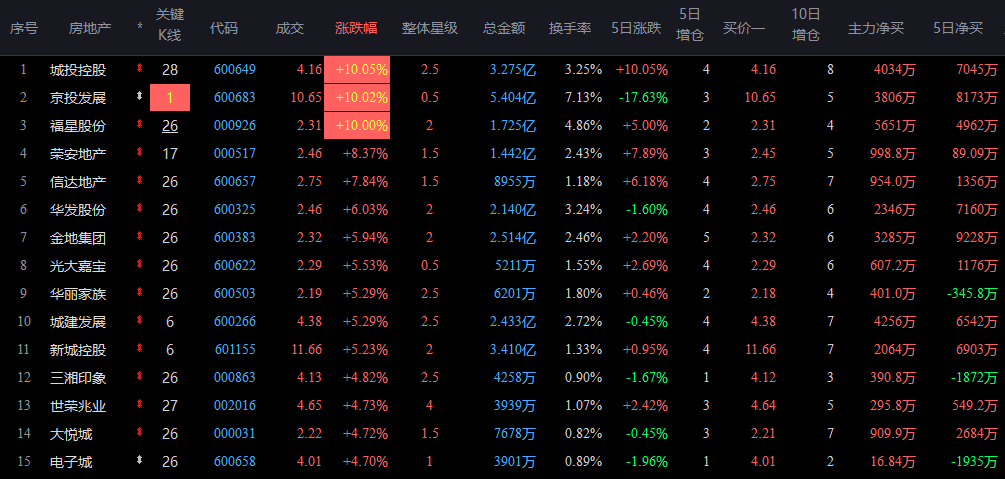
Task: Click the 5日增仓 column header
Action: point(690,24)
